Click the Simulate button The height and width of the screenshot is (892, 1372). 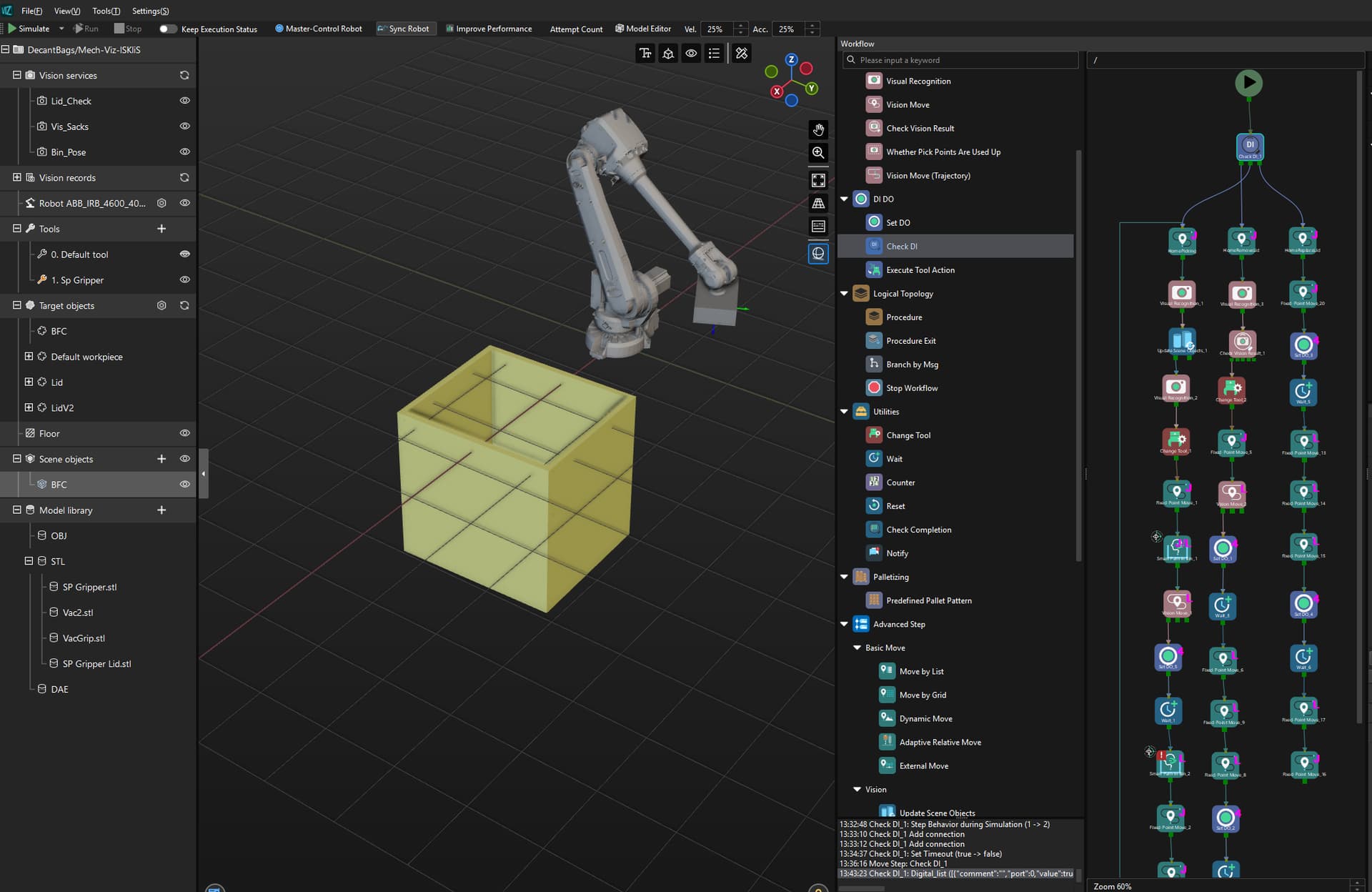click(x=29, y=29)
